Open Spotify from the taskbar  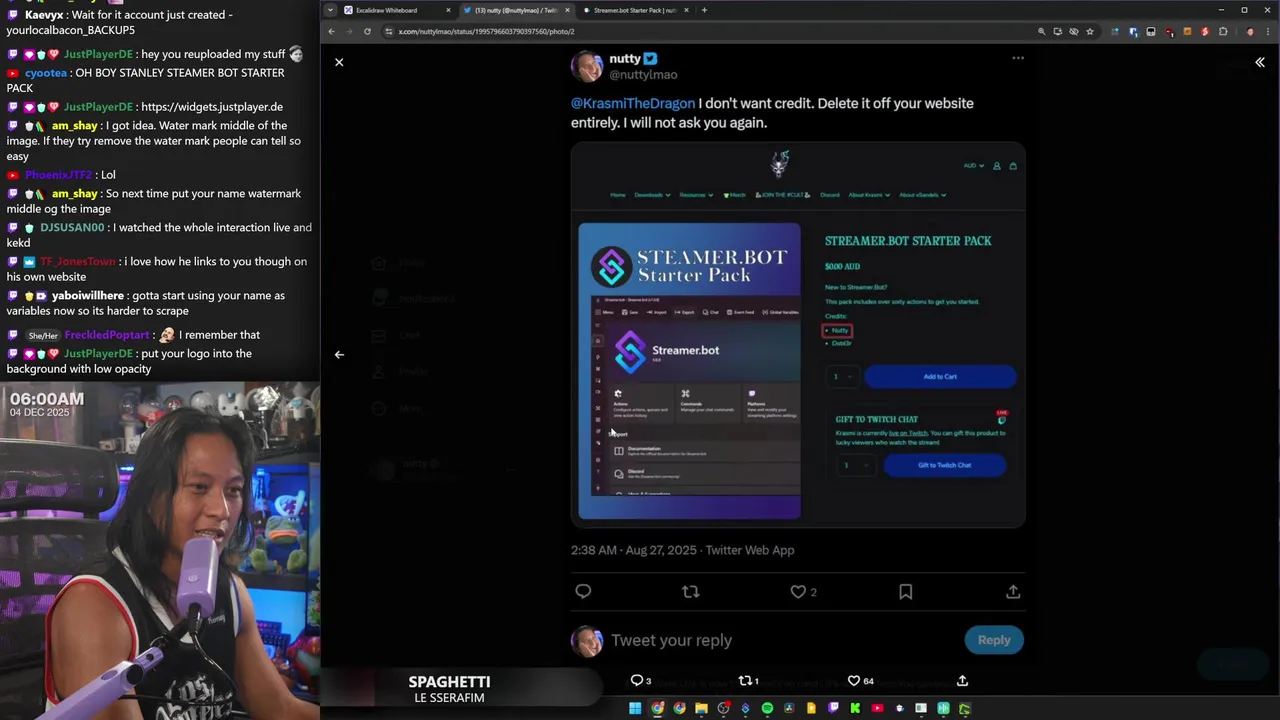click(767, 709)
